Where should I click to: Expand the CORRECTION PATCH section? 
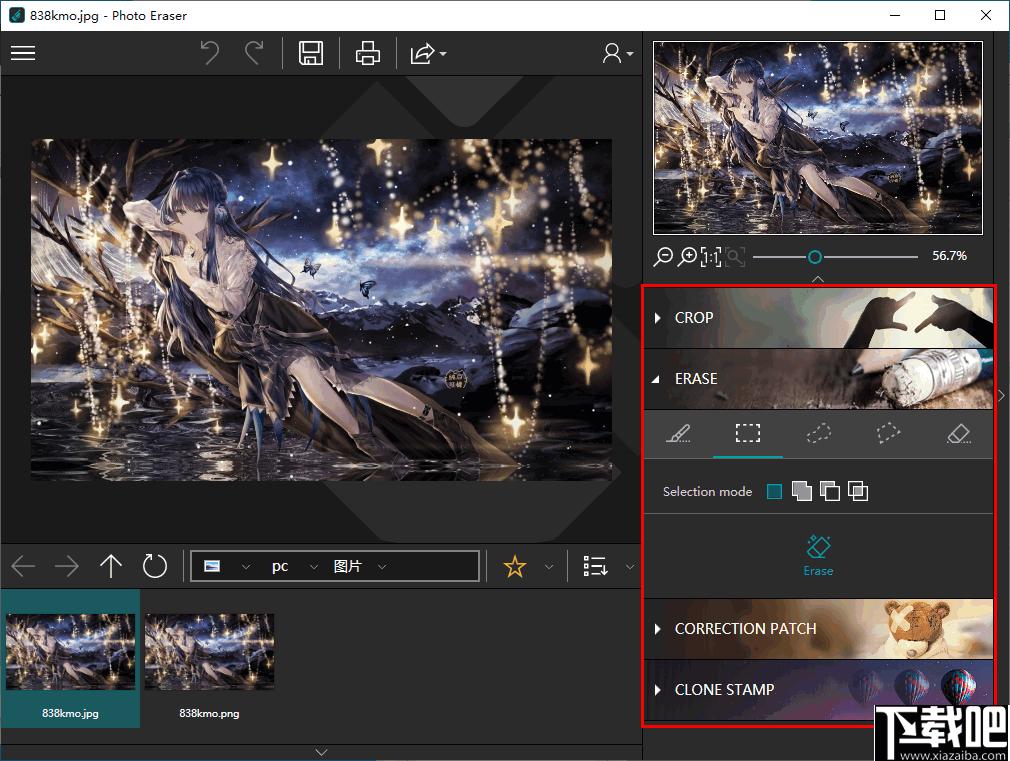point(818,629)
